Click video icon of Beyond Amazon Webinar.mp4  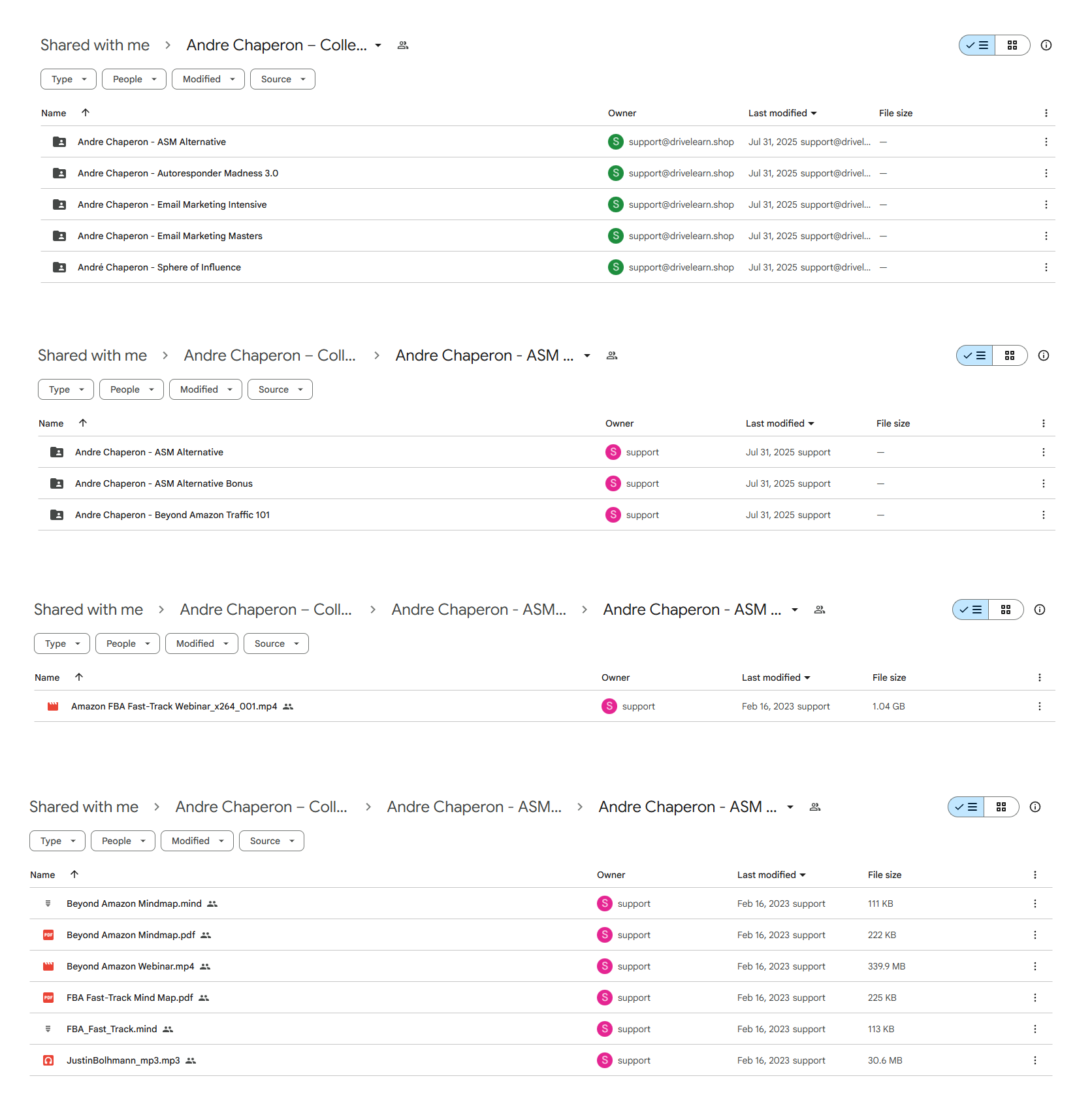click(48, 966)
